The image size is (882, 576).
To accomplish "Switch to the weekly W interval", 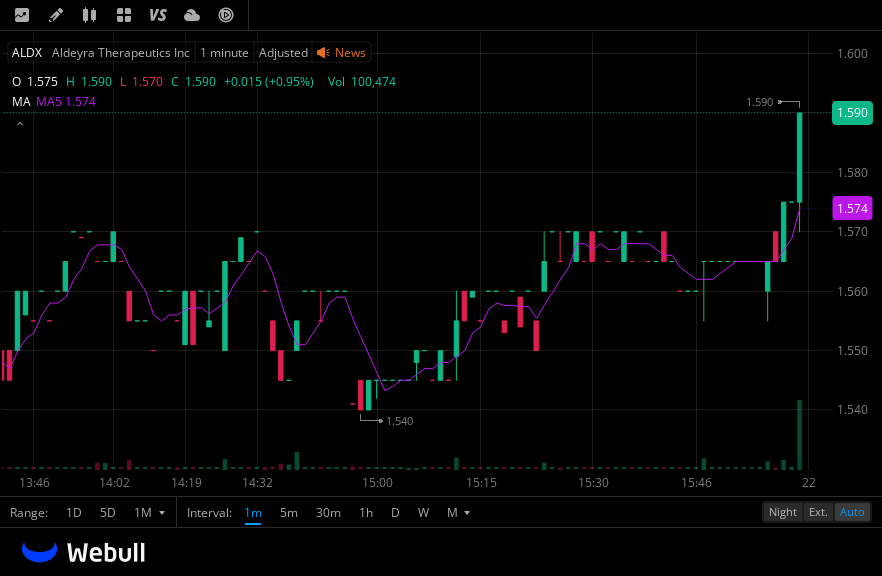I will (x=423, y=513).
